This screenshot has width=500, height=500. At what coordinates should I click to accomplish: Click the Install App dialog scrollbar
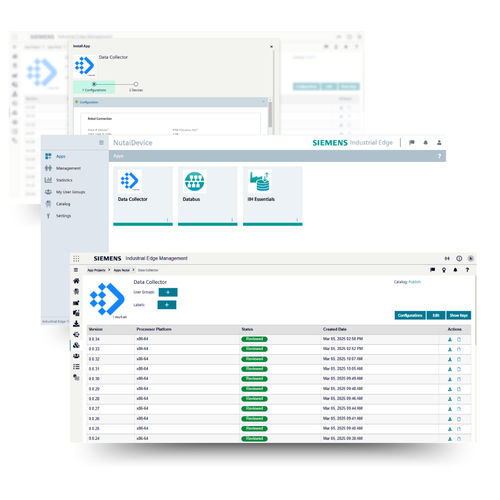[270, 114]
